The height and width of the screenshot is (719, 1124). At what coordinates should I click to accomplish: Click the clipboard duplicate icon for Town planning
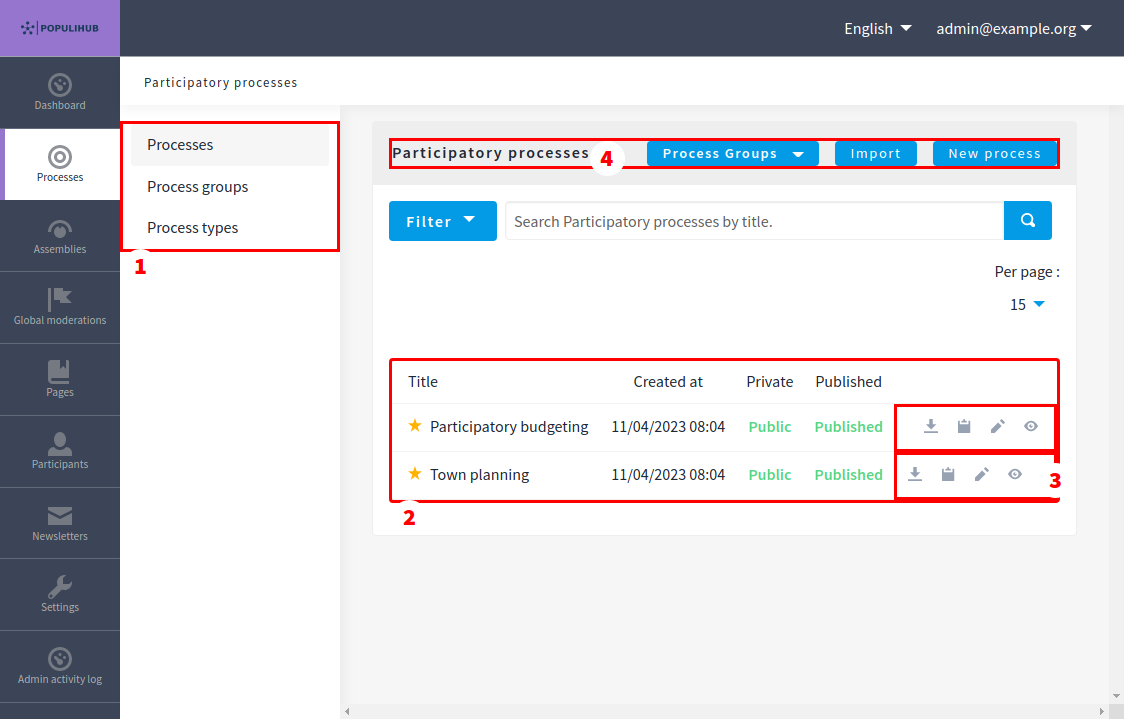pos(947,475)
